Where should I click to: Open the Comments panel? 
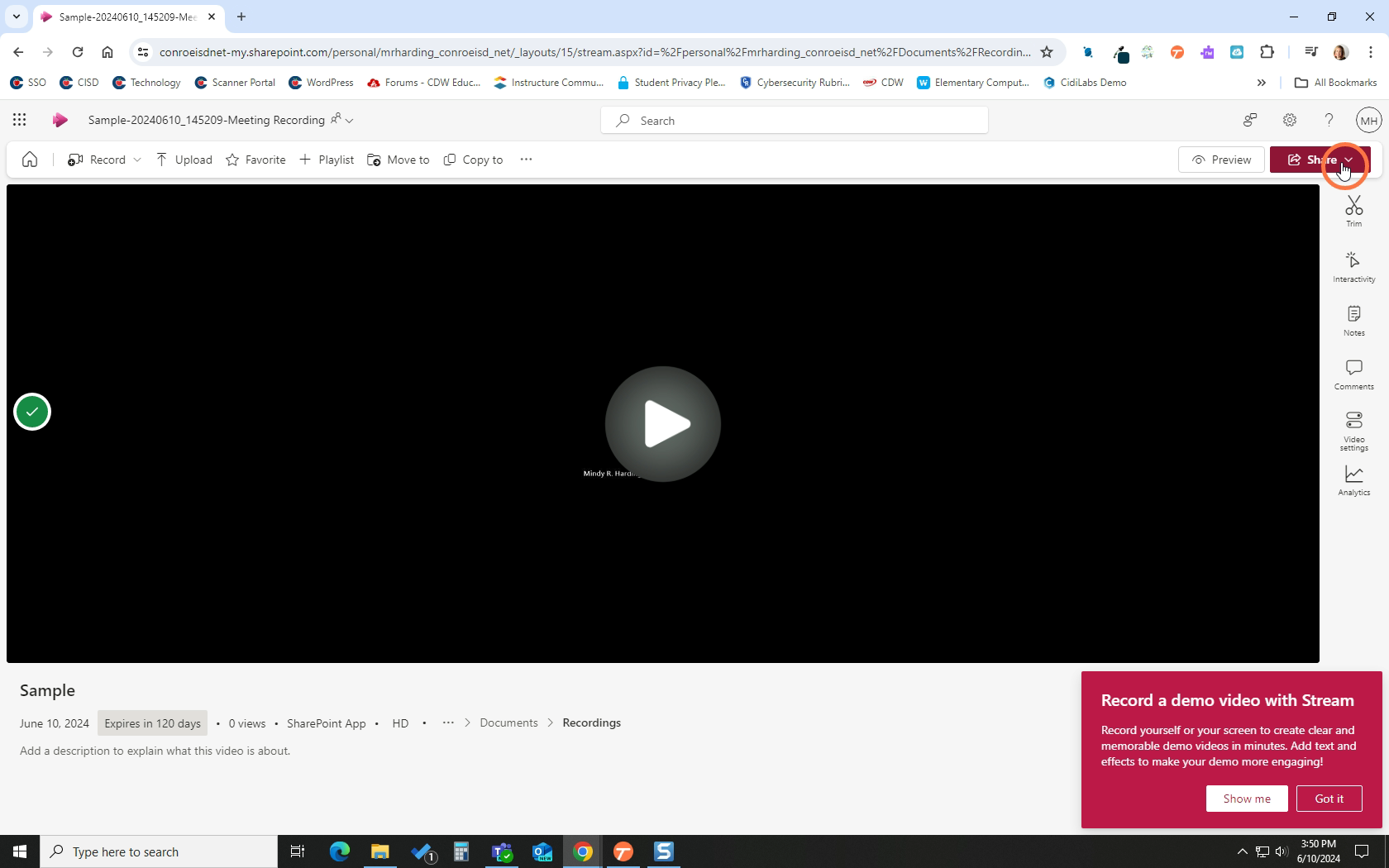click(1353, 374)
